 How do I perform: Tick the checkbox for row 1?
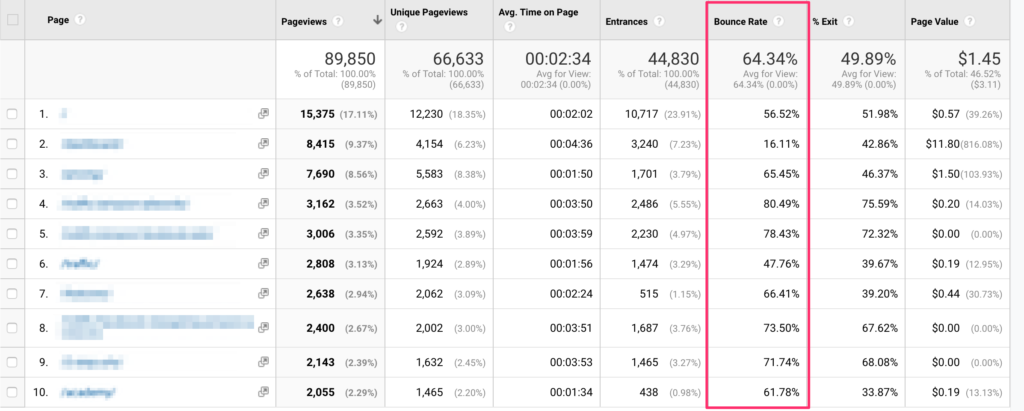(x=12, y=114)
